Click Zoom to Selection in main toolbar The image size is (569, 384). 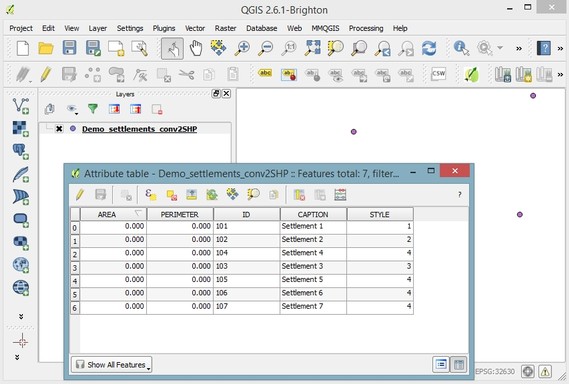(336, 48)
